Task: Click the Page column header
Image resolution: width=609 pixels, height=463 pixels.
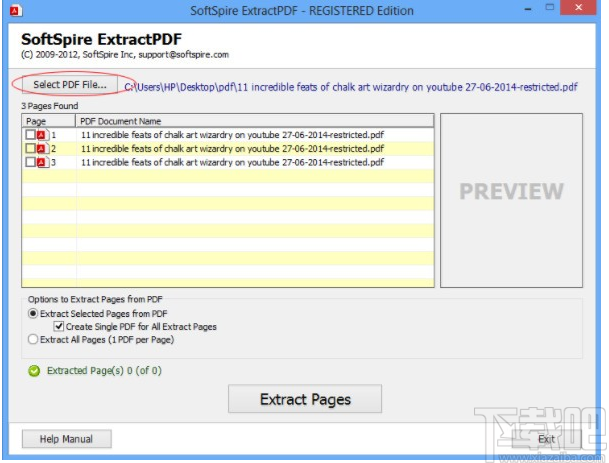Action: [x=49, y=121]
